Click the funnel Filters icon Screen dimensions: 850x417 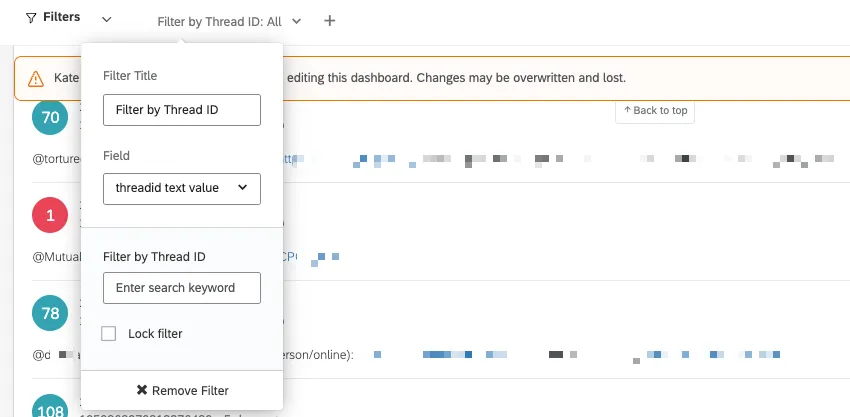click(x=31, y=18)
